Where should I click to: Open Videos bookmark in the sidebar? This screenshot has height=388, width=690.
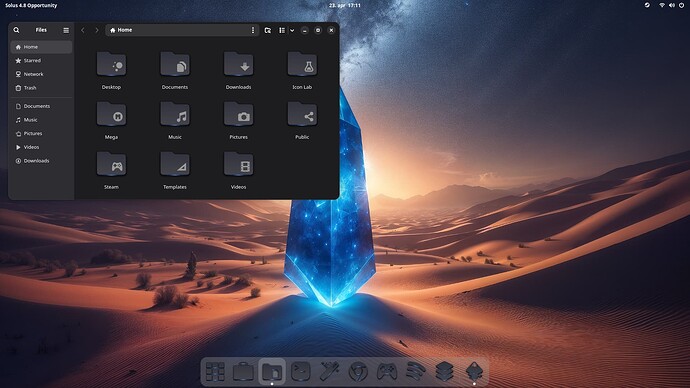41,147
